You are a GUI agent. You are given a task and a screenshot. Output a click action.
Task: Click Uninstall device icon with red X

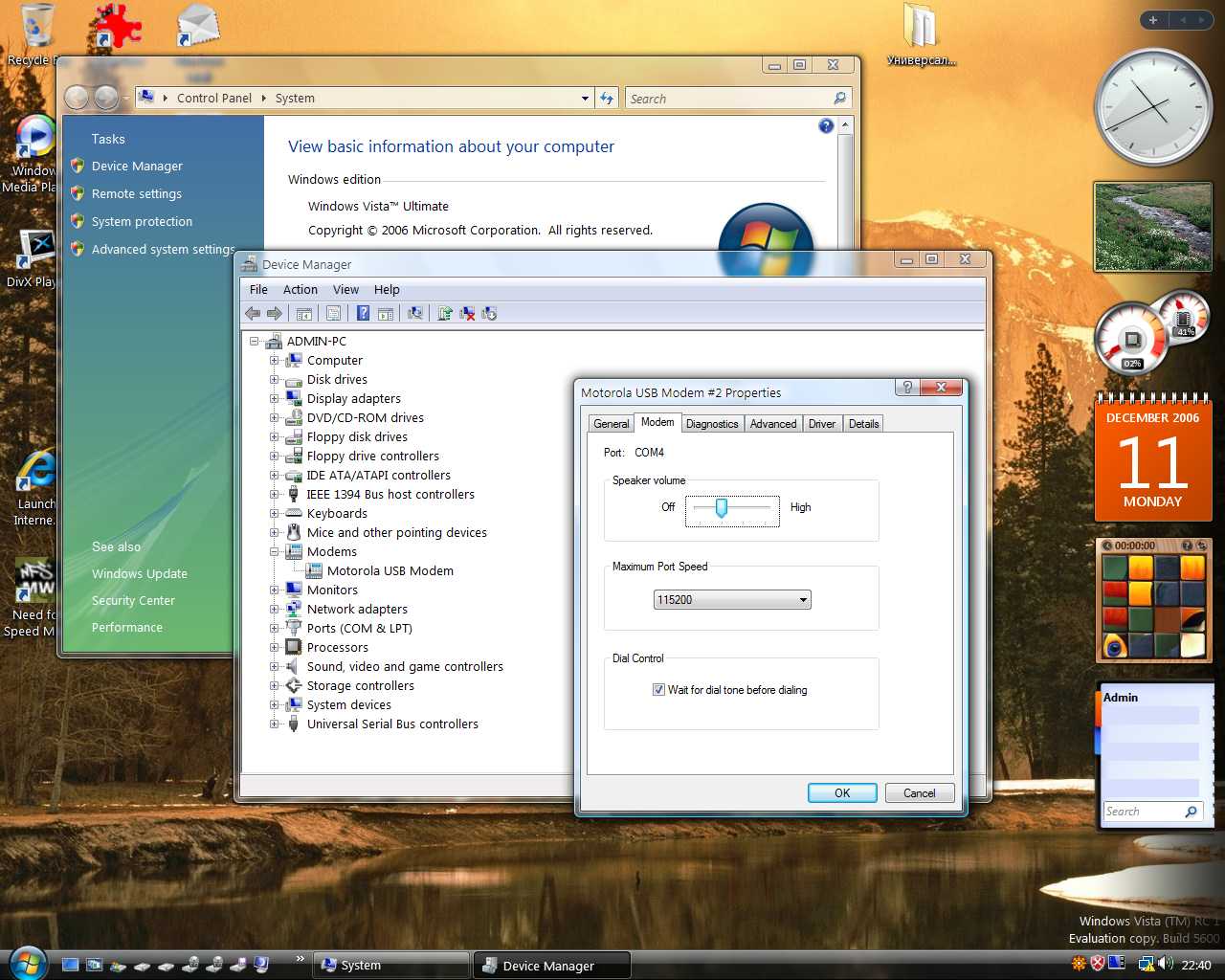[467, 313]
